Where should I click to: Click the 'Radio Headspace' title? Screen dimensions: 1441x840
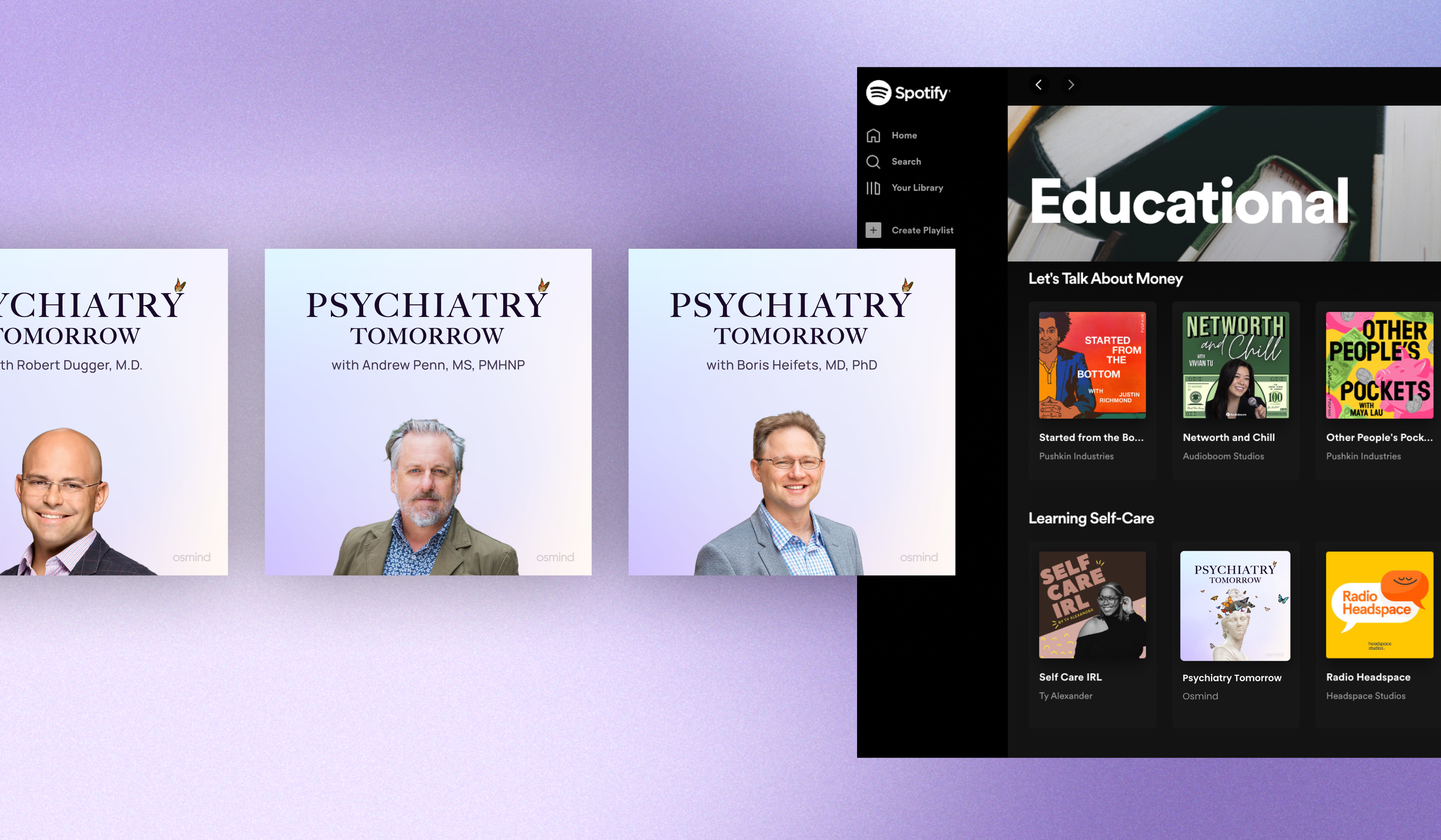coord(1368,677)
